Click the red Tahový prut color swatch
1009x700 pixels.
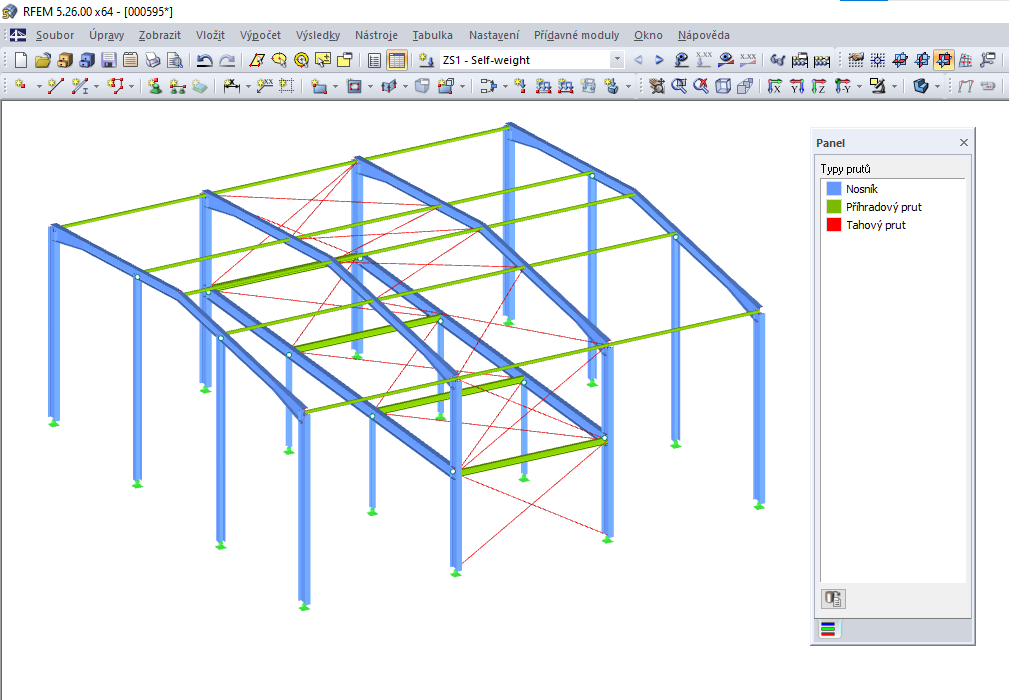[834, 225]
